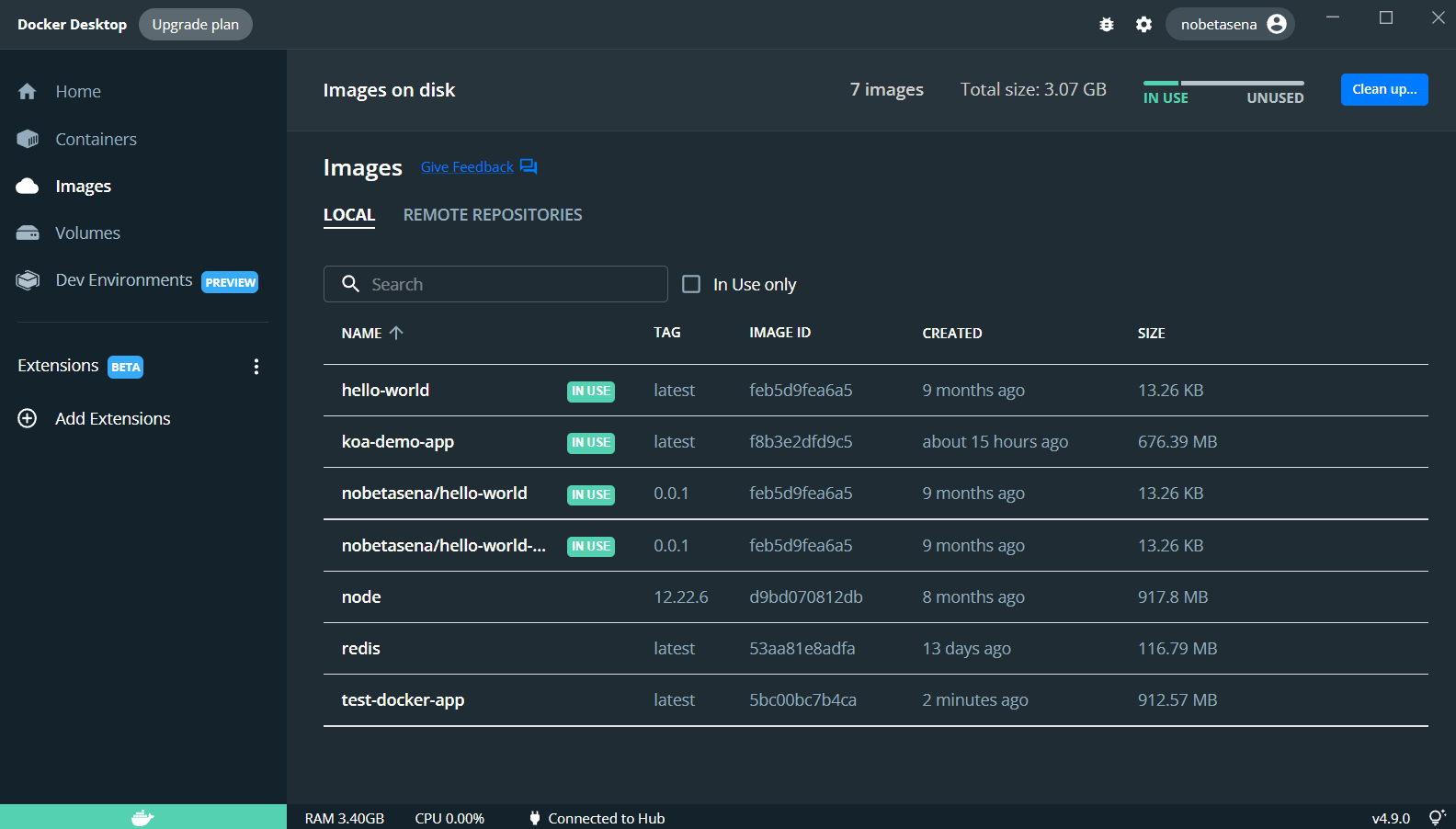Open the Extensions three-dot menu
Screen dimensions: 1456x829
tap(256, 367)
